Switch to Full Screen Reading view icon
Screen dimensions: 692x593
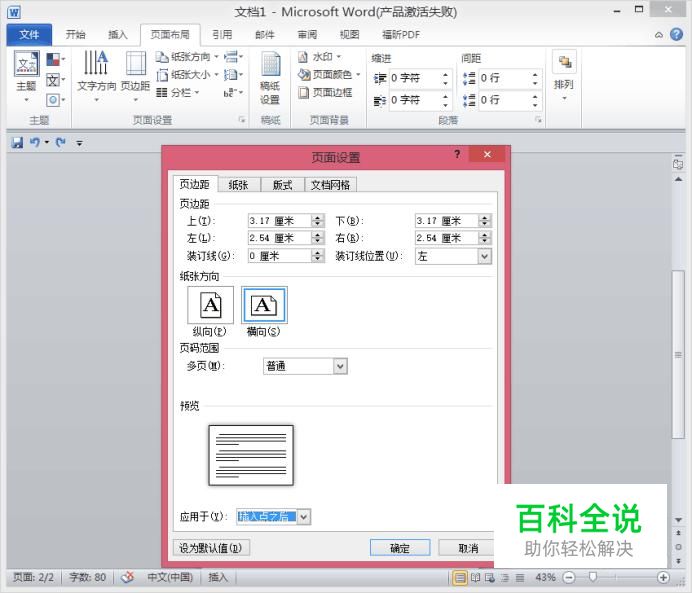click(475, 577)
